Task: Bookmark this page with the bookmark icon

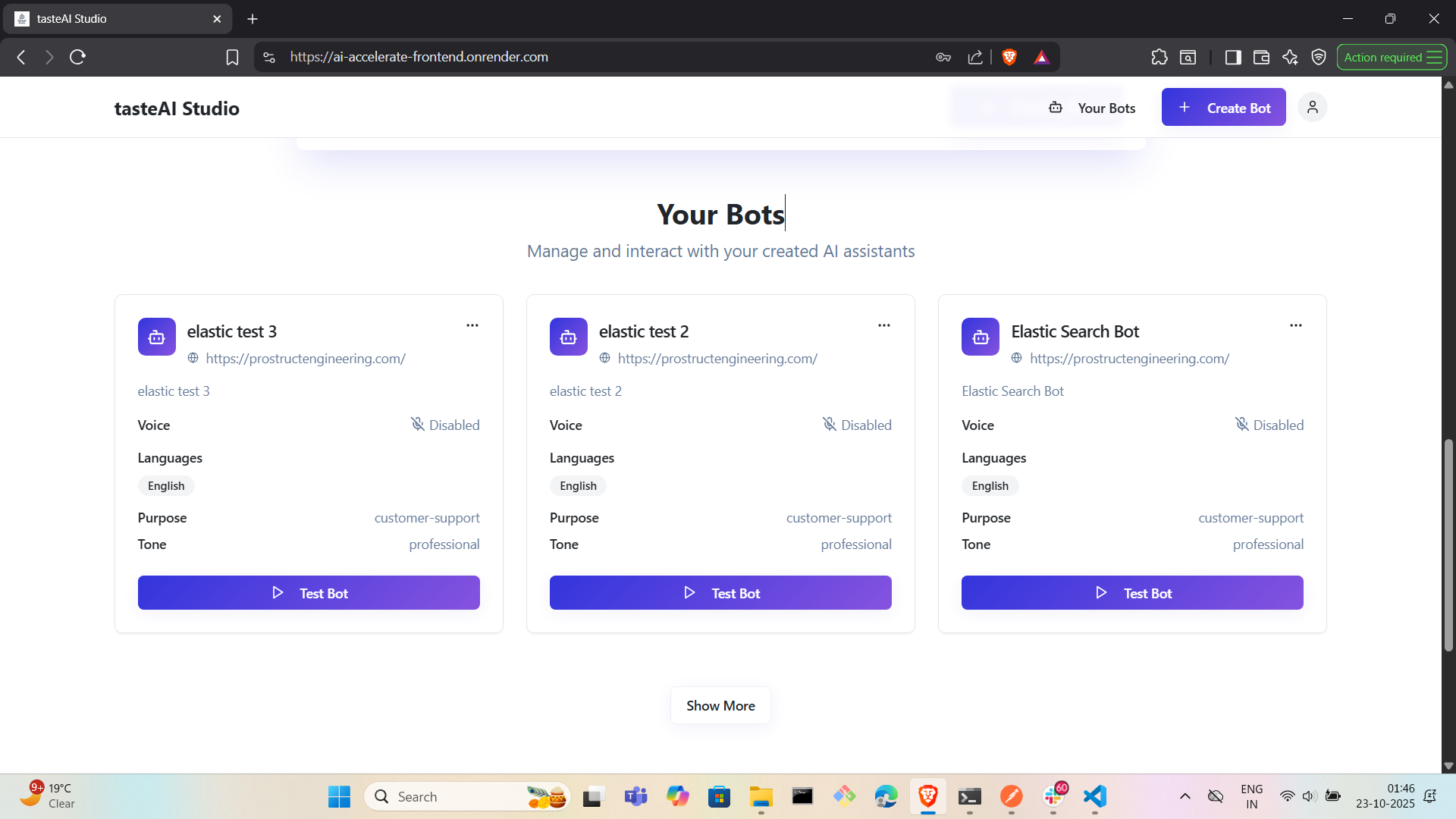Action: coord(232,57)
